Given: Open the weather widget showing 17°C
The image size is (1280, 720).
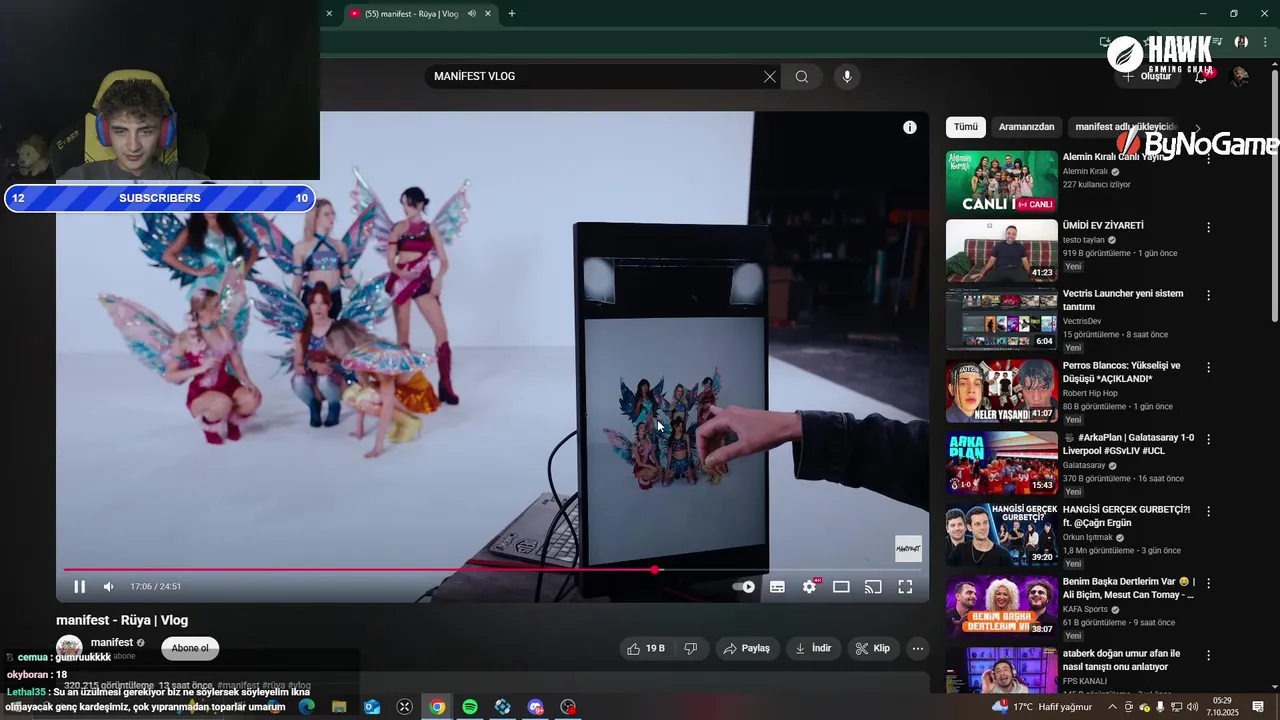Looking at the screenshot, I should 1040,707.
